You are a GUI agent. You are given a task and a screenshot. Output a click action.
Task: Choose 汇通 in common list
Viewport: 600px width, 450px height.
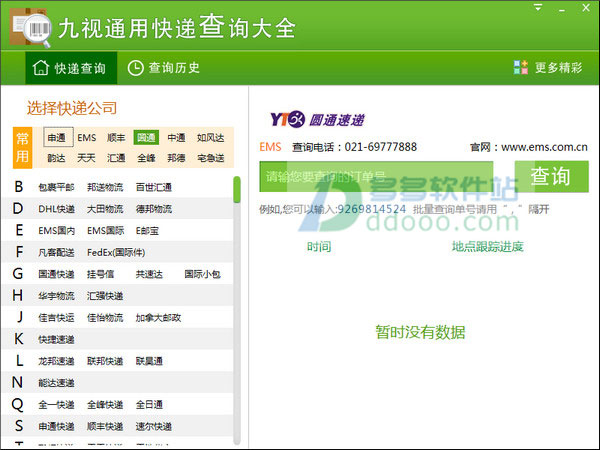(x=116, y=158)
